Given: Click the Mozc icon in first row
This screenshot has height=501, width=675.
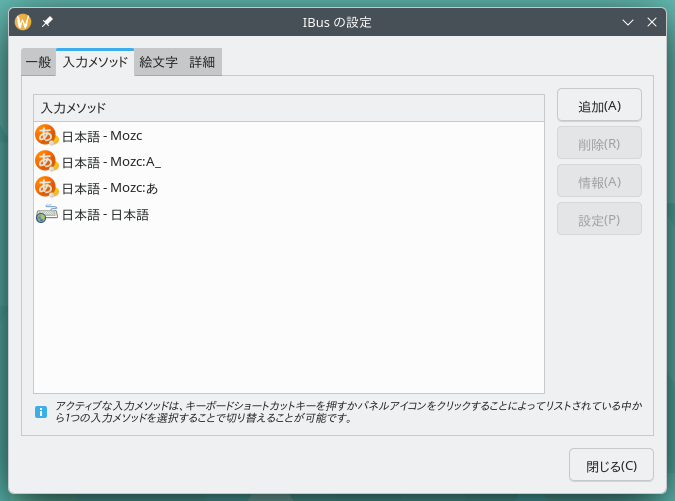Looking at the screenshot, I should tap(46, 135).
